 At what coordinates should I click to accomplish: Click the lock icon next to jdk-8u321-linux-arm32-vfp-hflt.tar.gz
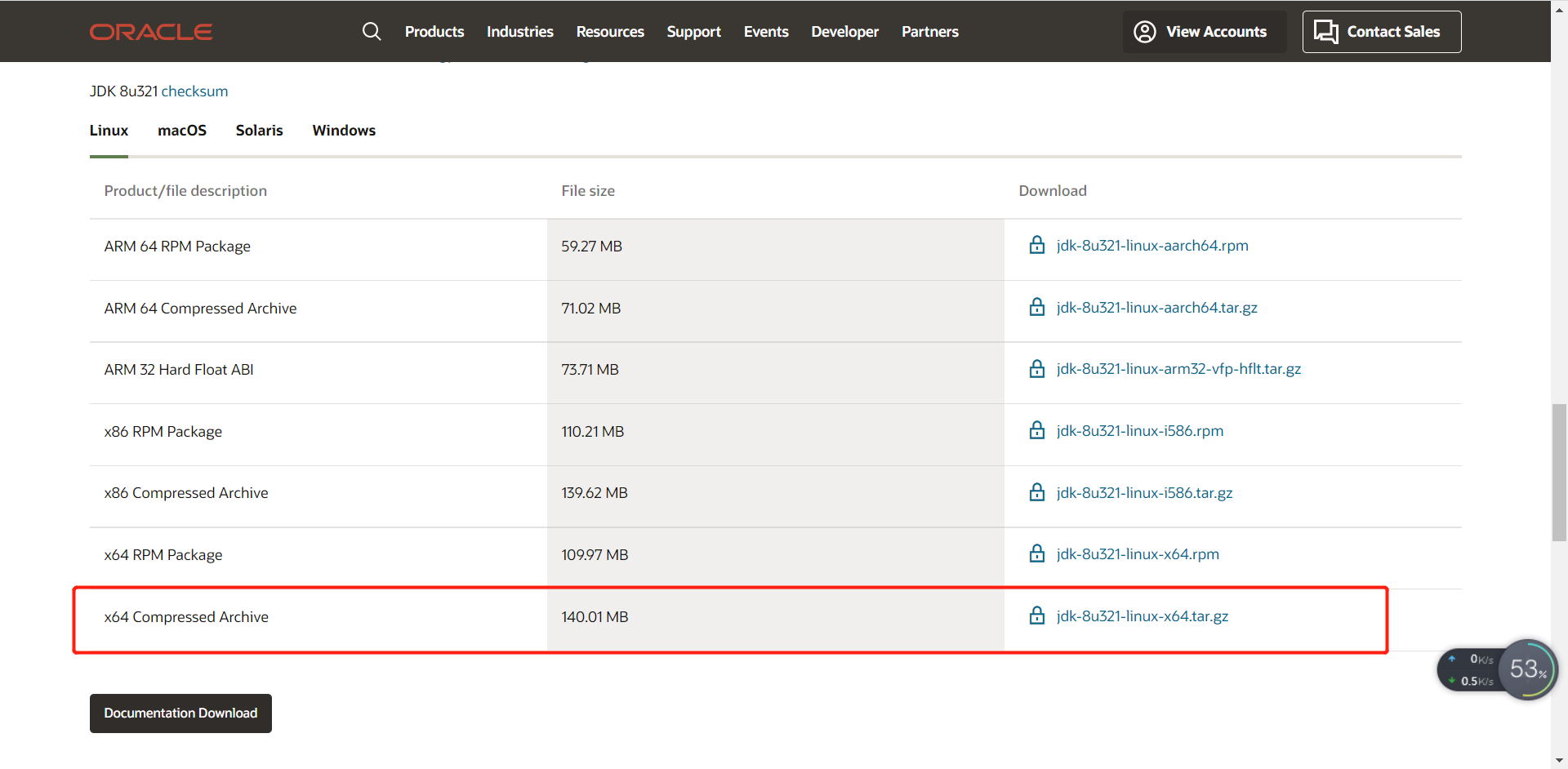click(1036, 368)
